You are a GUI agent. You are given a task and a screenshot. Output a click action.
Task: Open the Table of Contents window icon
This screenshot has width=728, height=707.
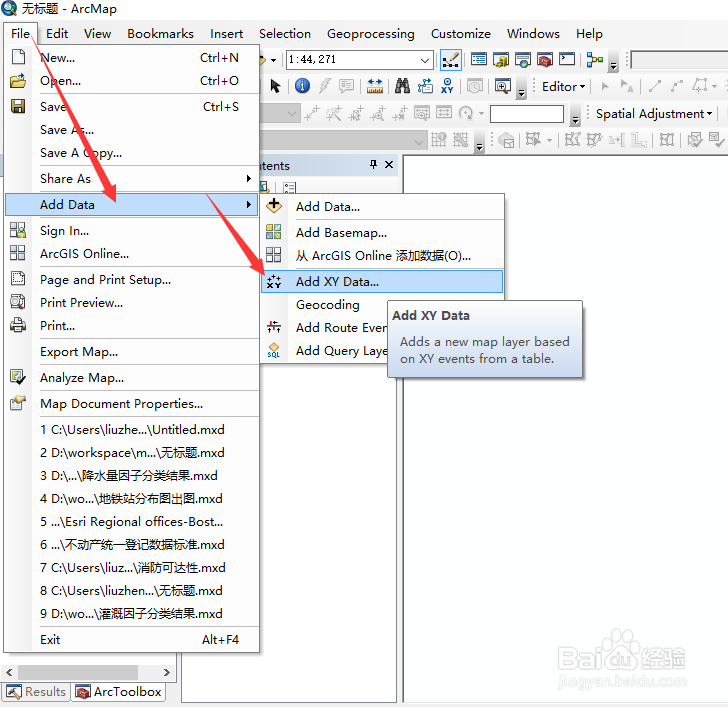(479, 59)
